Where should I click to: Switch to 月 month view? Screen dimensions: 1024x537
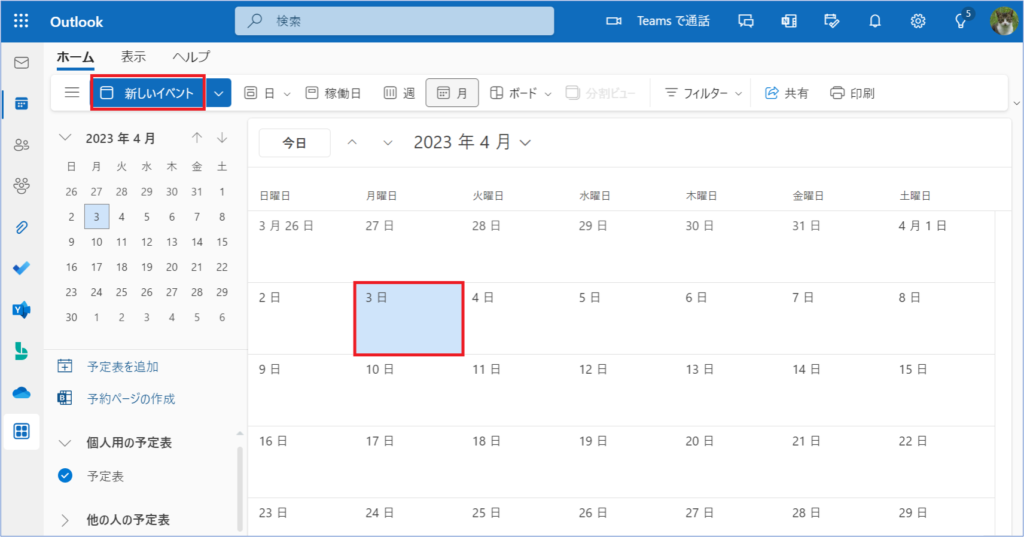[452, 93]
